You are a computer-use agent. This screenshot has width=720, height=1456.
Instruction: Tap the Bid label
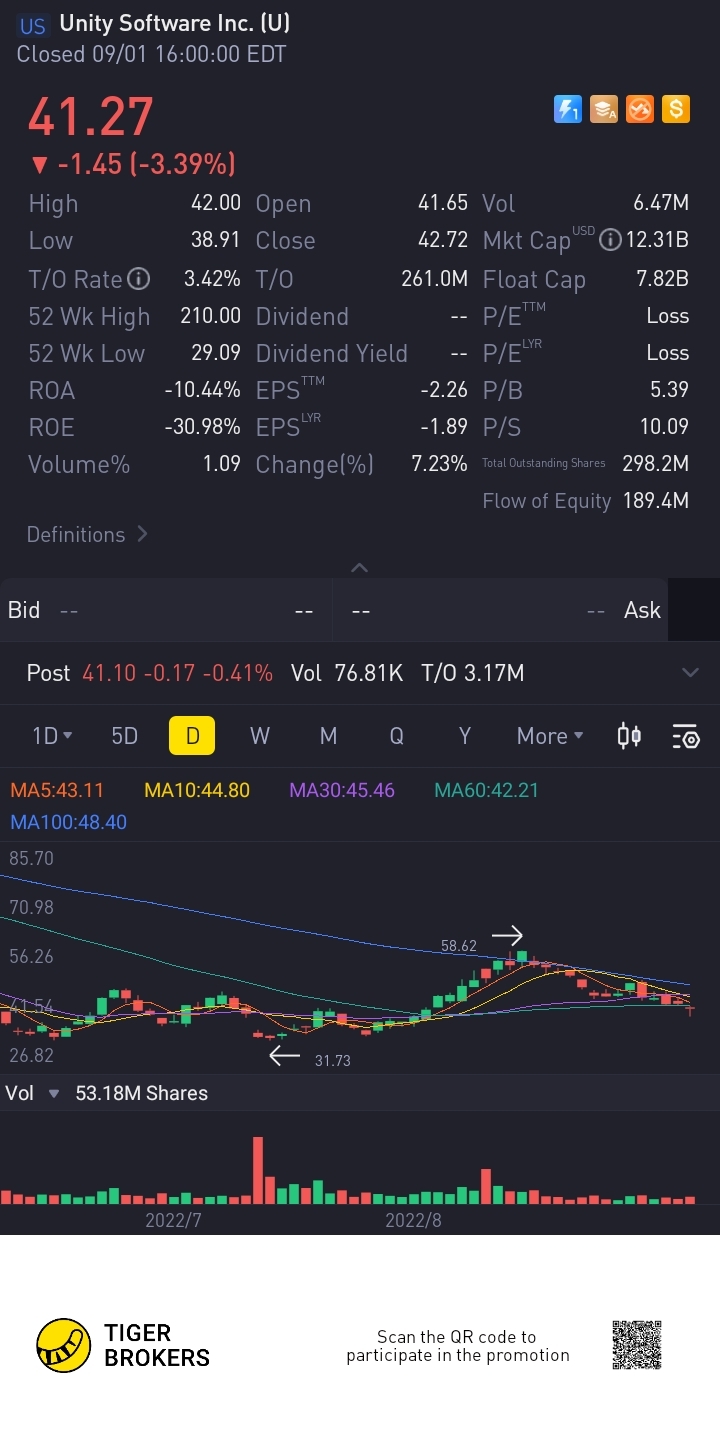click(24, 610)
